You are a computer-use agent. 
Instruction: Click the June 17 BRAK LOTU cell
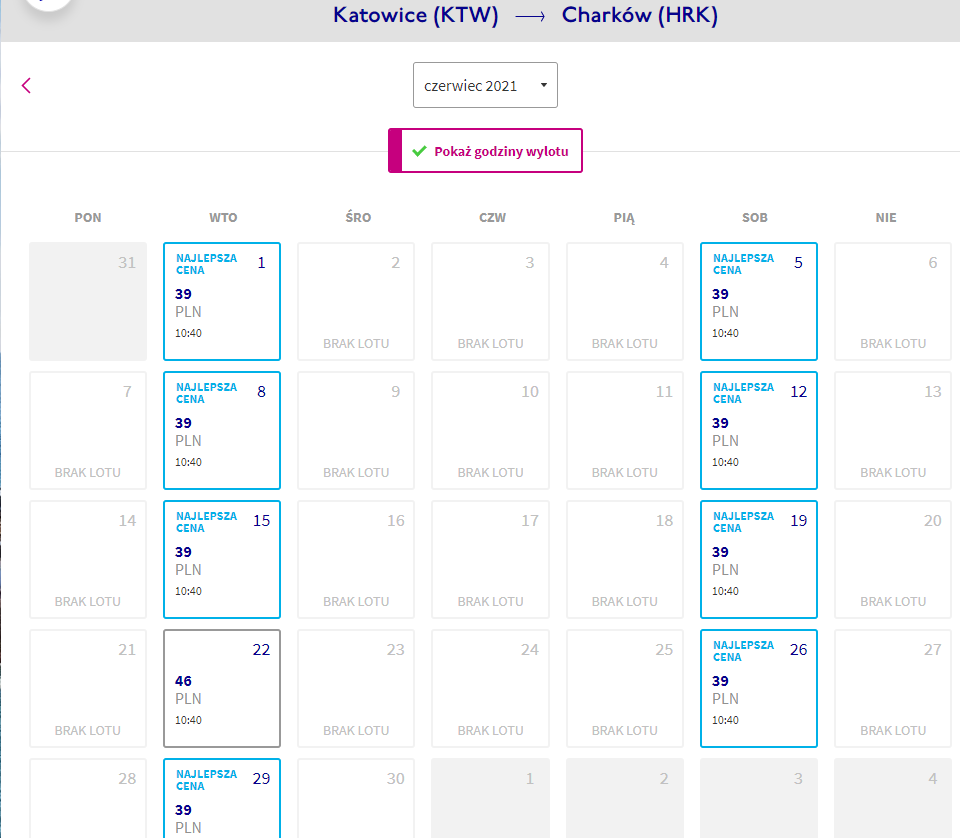[x=490, y=559]
